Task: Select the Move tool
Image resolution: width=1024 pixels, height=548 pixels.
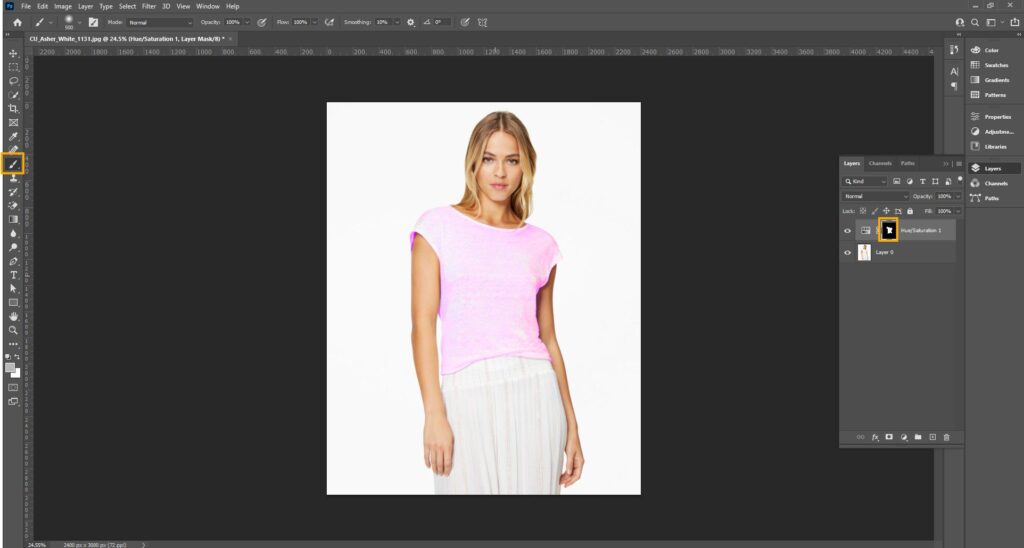Action: (13, 54)
